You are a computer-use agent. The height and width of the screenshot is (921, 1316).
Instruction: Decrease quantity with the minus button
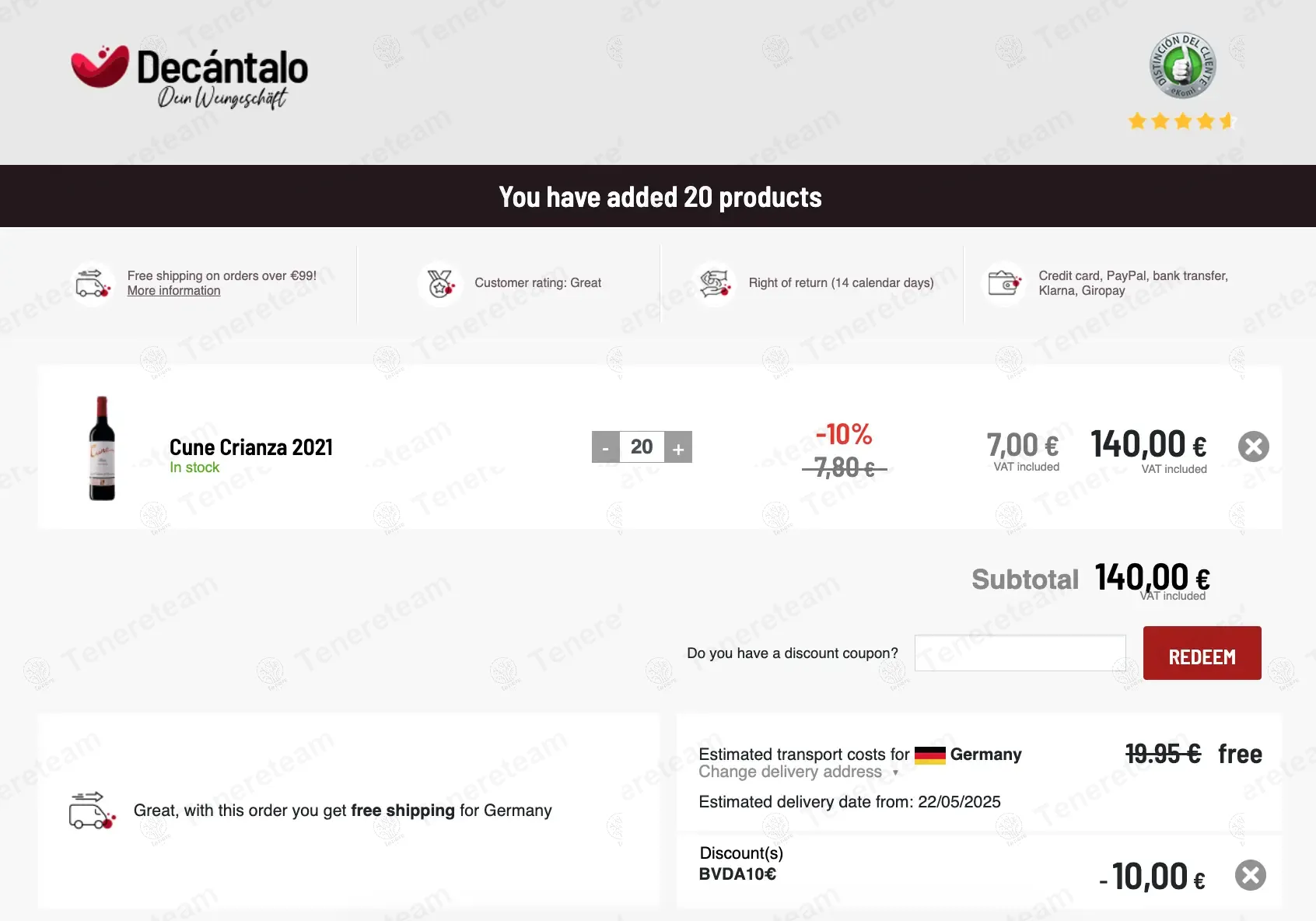605,447
